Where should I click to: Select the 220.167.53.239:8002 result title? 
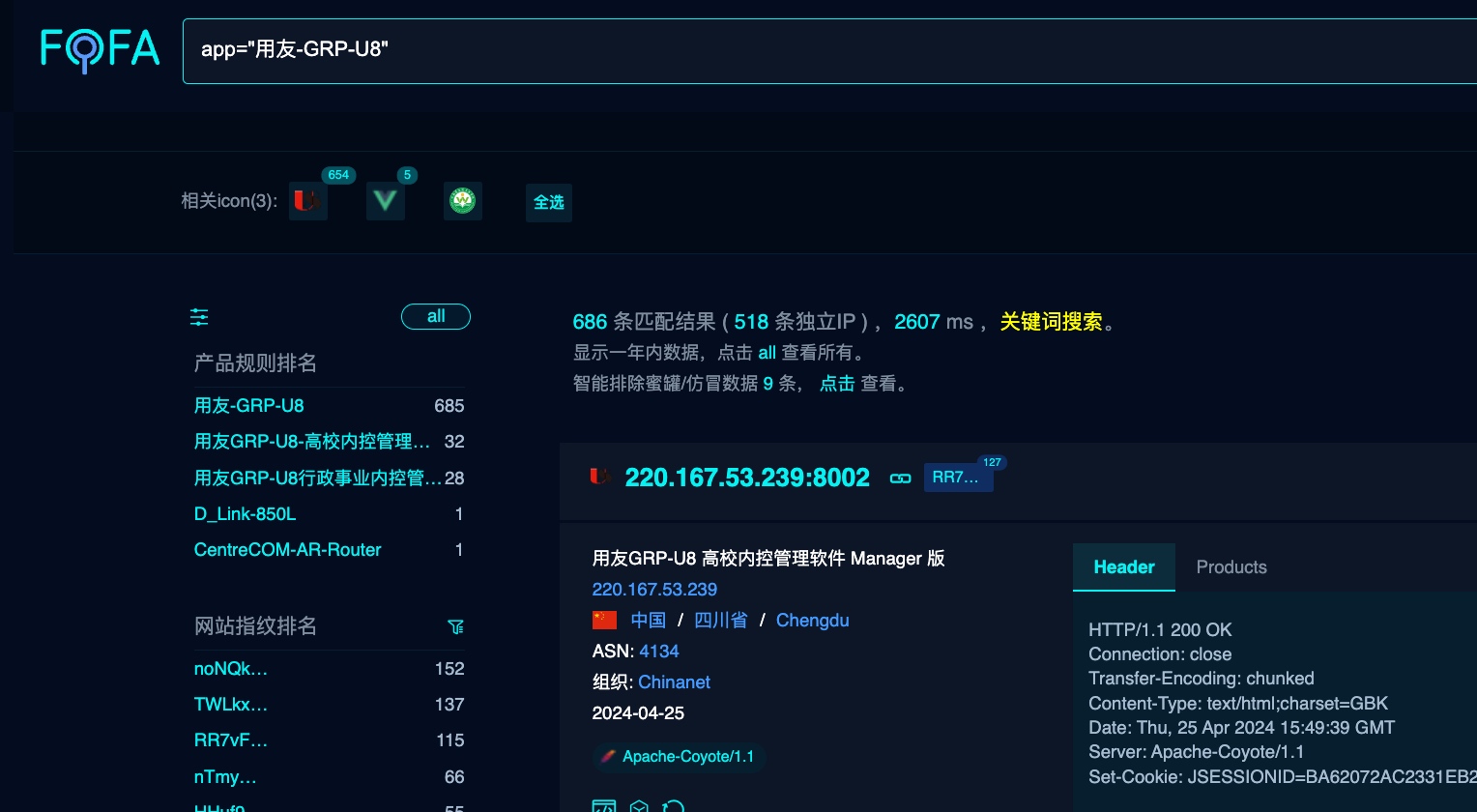[747, 478]
